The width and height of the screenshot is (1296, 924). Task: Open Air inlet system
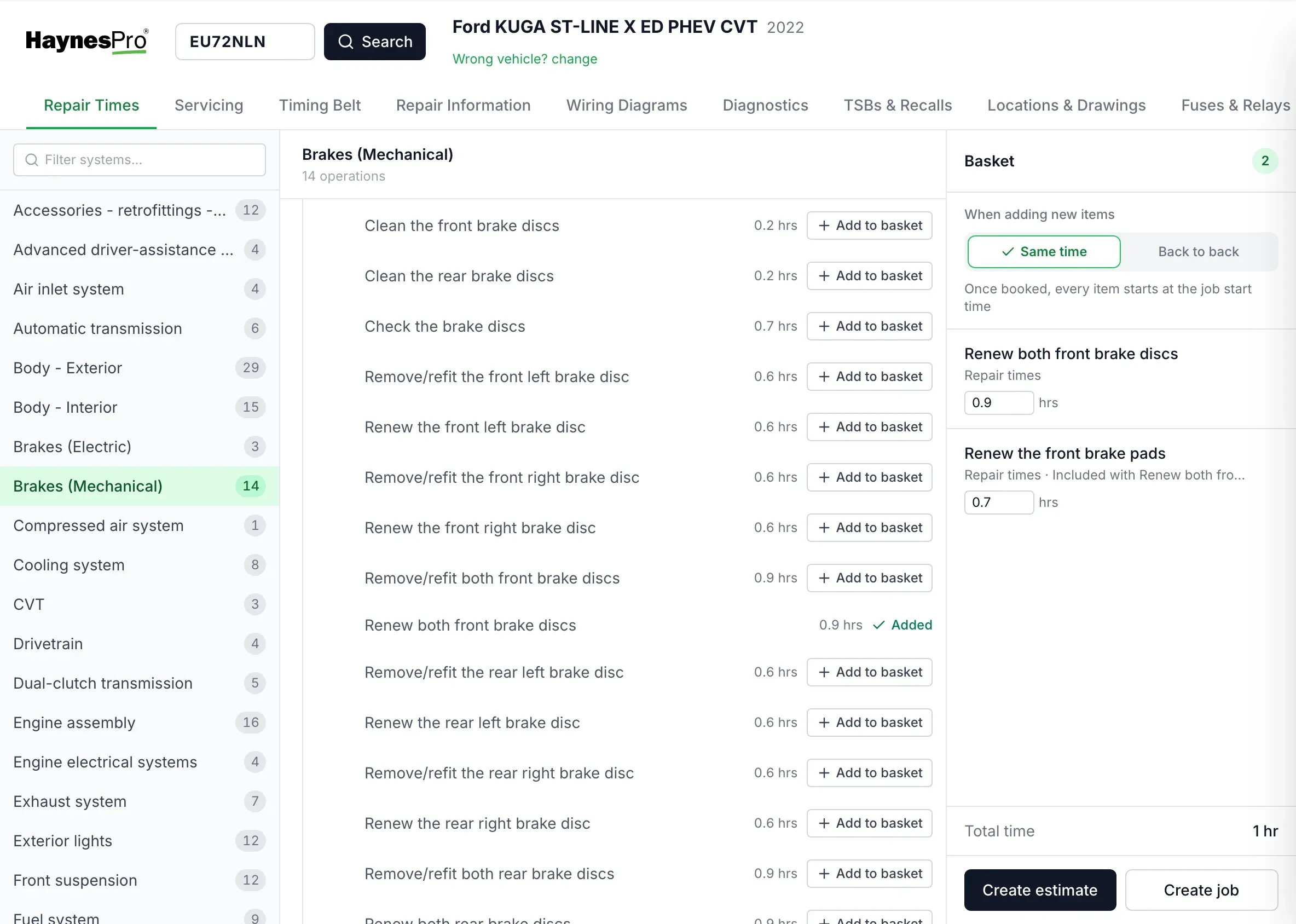140,289
